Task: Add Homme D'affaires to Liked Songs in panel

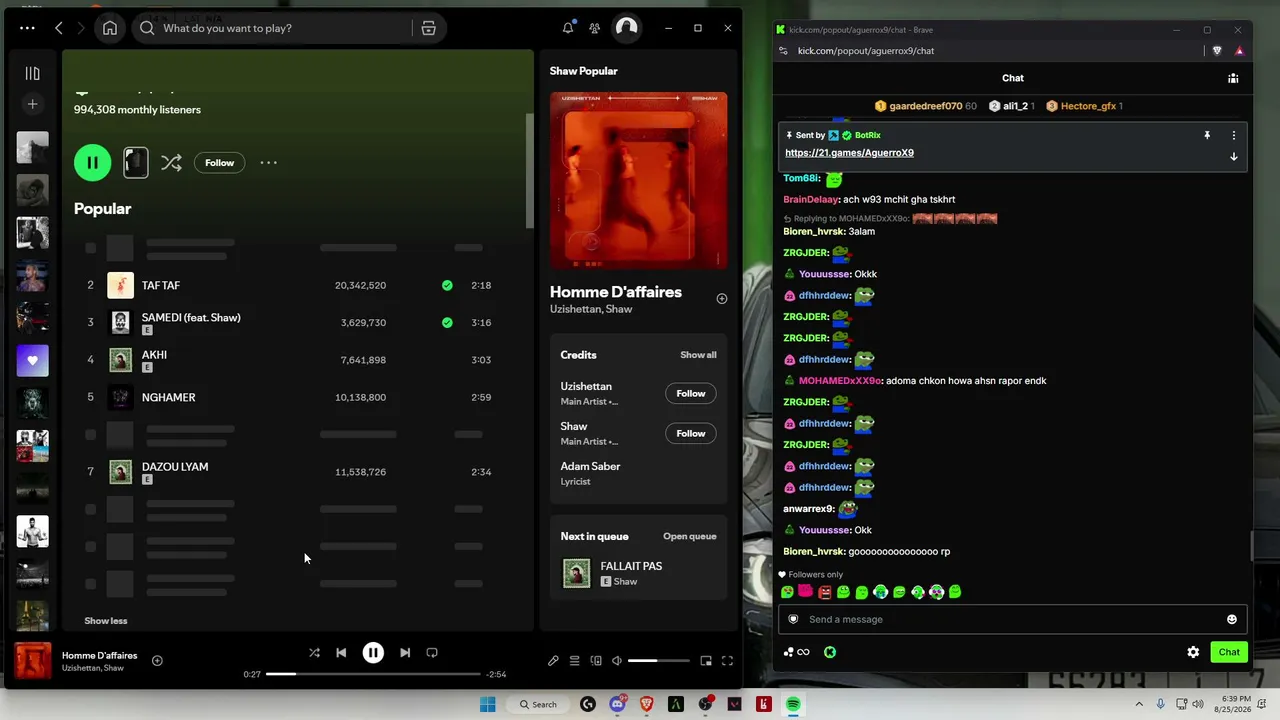Action: coord(722,298)
